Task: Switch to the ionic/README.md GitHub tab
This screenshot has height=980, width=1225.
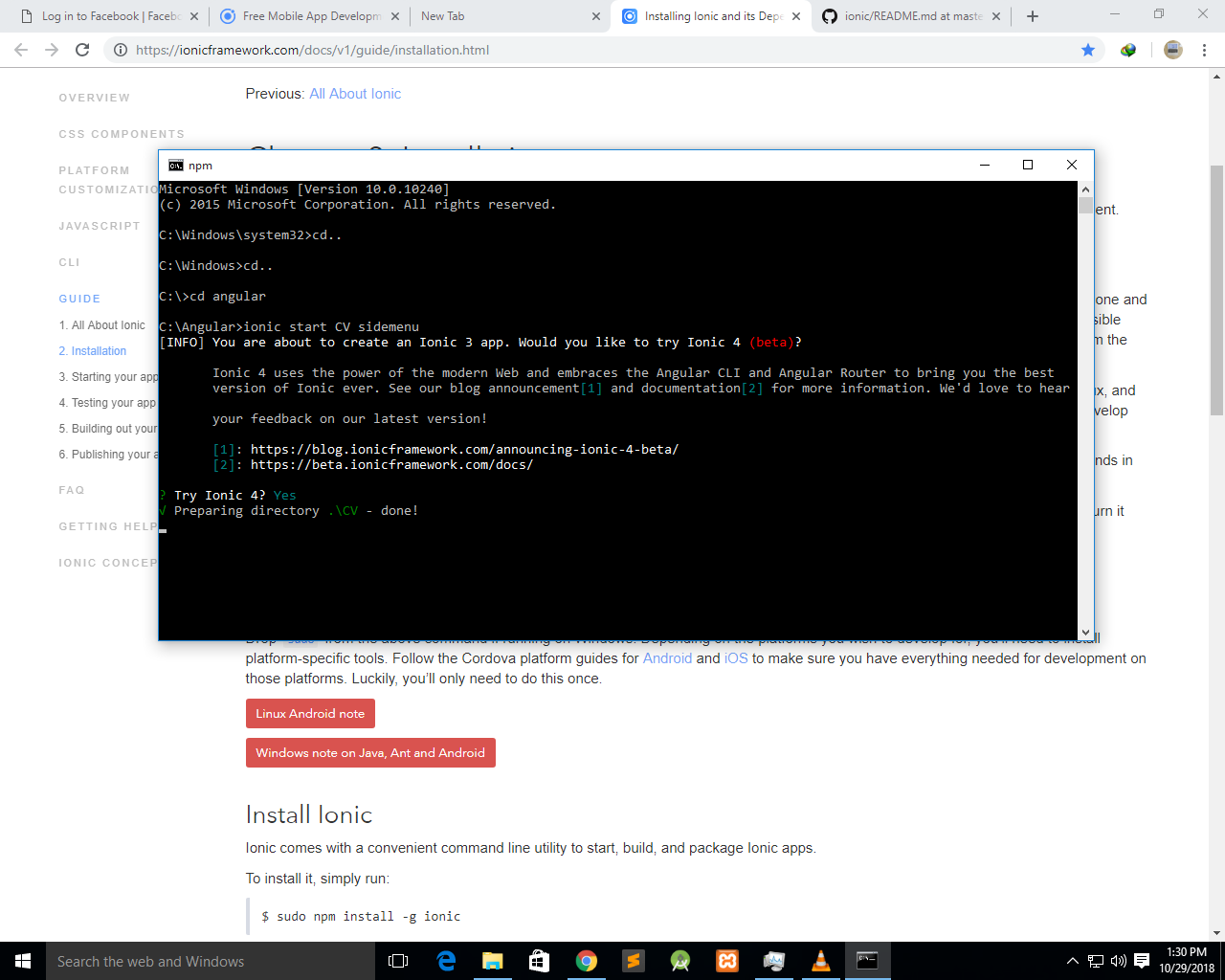Action: pos(909,16)
